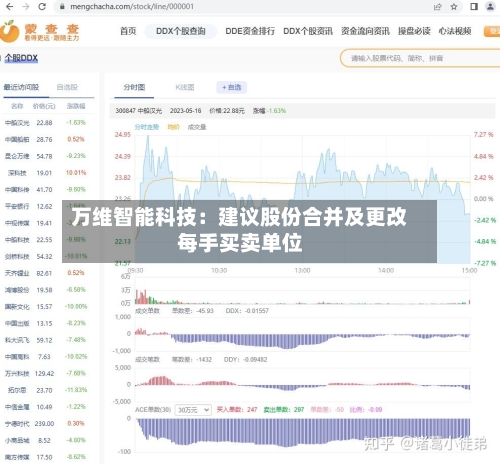Click the browser forward arrow

(26, 6)
